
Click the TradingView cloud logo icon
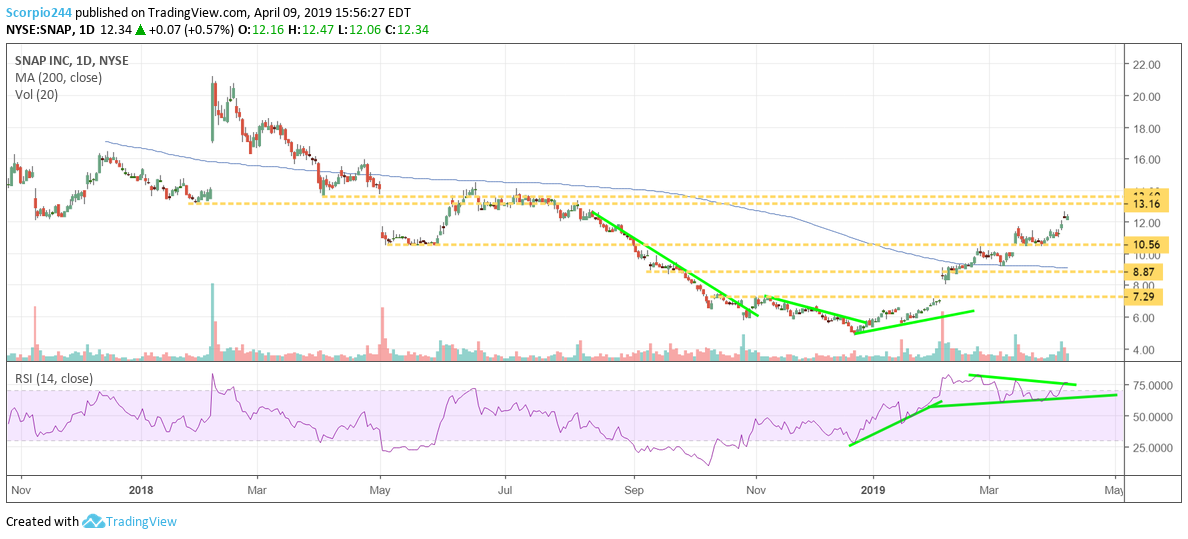coord(93,521)
